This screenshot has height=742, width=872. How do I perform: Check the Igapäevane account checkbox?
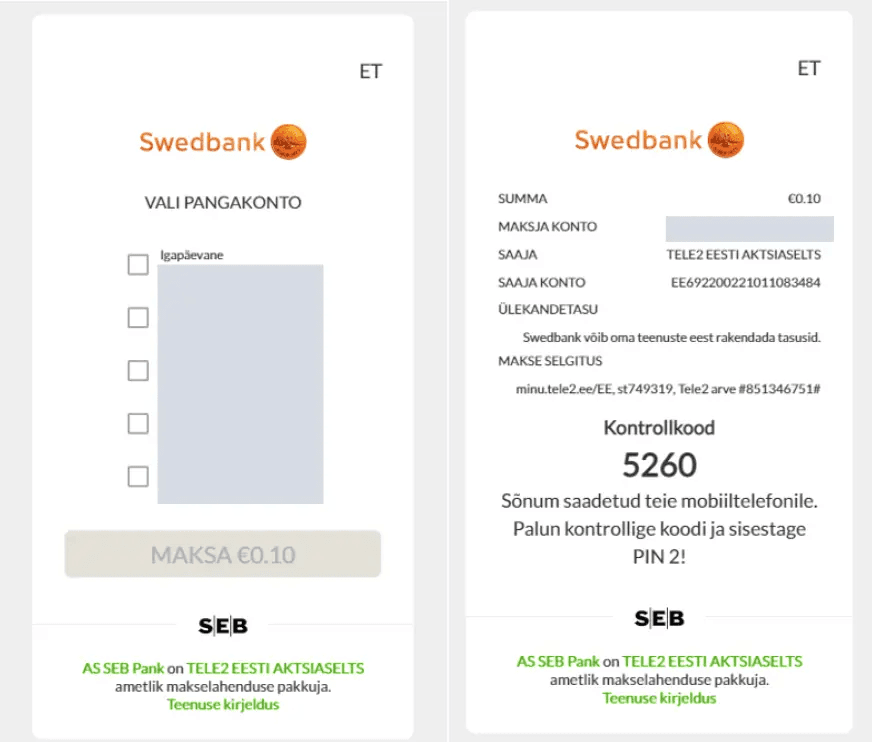pos(138,265)
